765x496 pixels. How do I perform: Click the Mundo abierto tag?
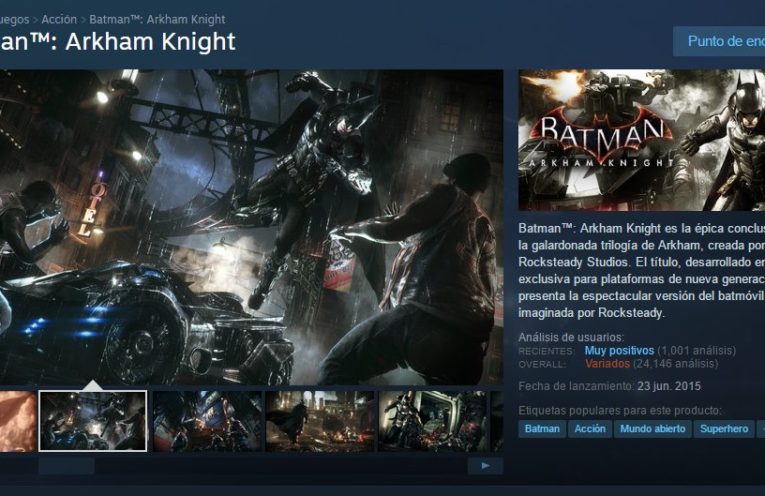pyautogui.click(x=652, y=429)
